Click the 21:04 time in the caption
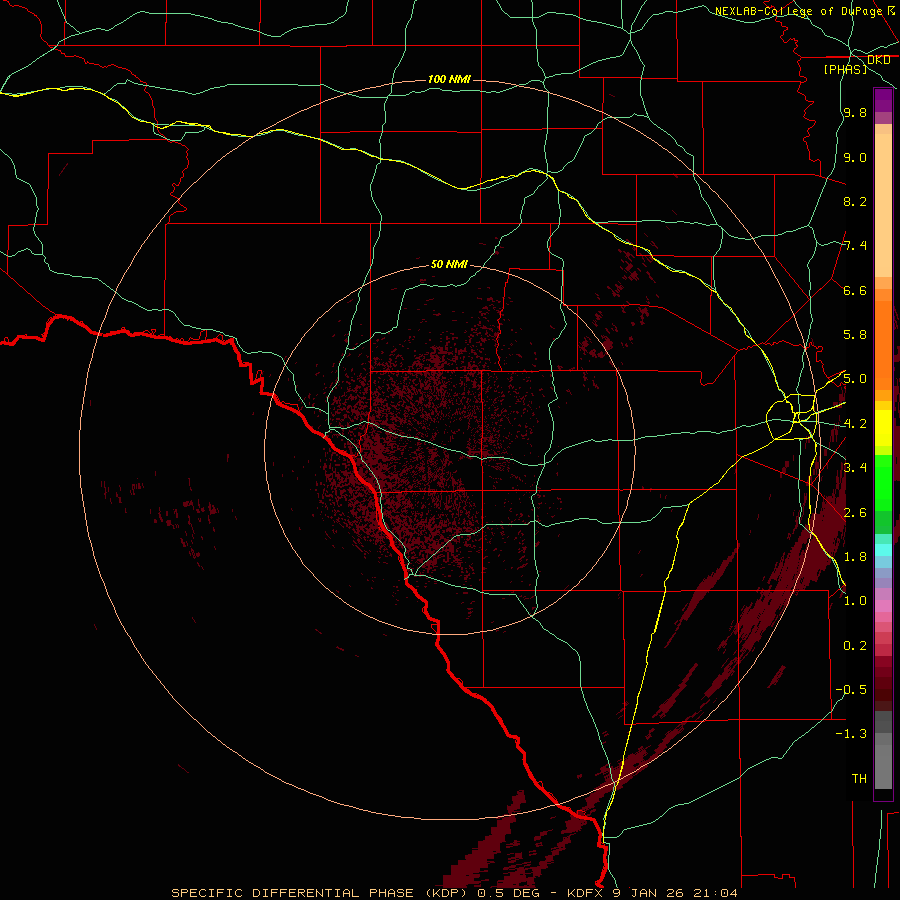The image size is (900, 900). click(714, 893)
